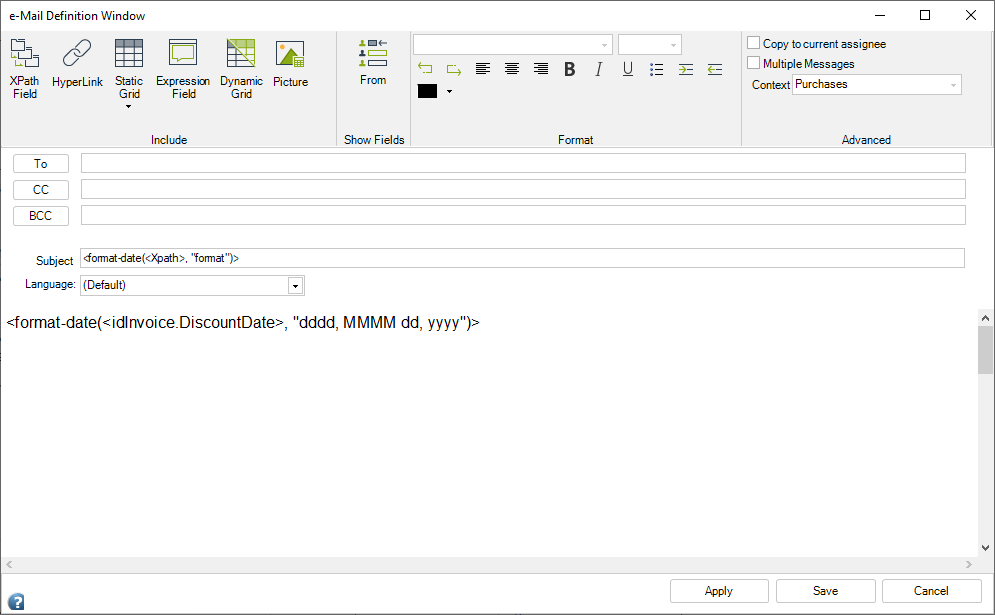Insert a HyperLink
The image size is (995, 615).
pos(77,63)
